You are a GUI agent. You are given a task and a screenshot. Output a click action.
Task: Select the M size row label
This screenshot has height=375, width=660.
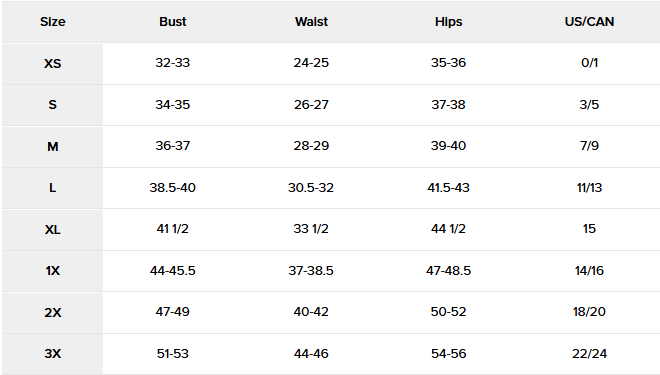coord(53,147)
